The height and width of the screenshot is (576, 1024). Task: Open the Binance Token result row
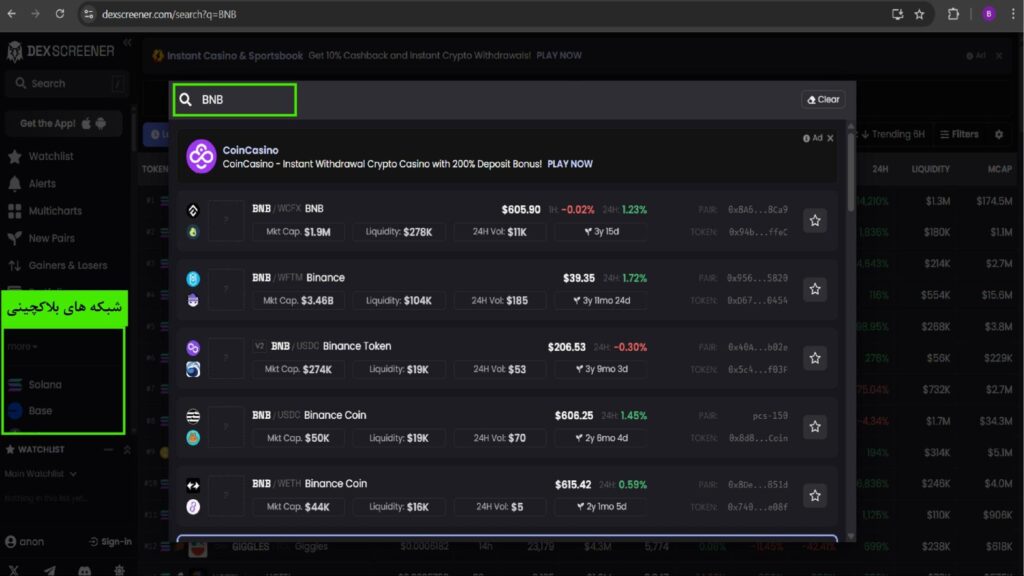pos(507,358)
